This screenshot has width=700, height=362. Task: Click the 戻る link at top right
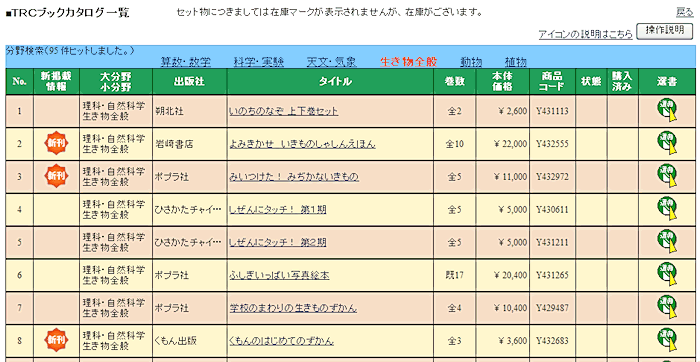684,12
